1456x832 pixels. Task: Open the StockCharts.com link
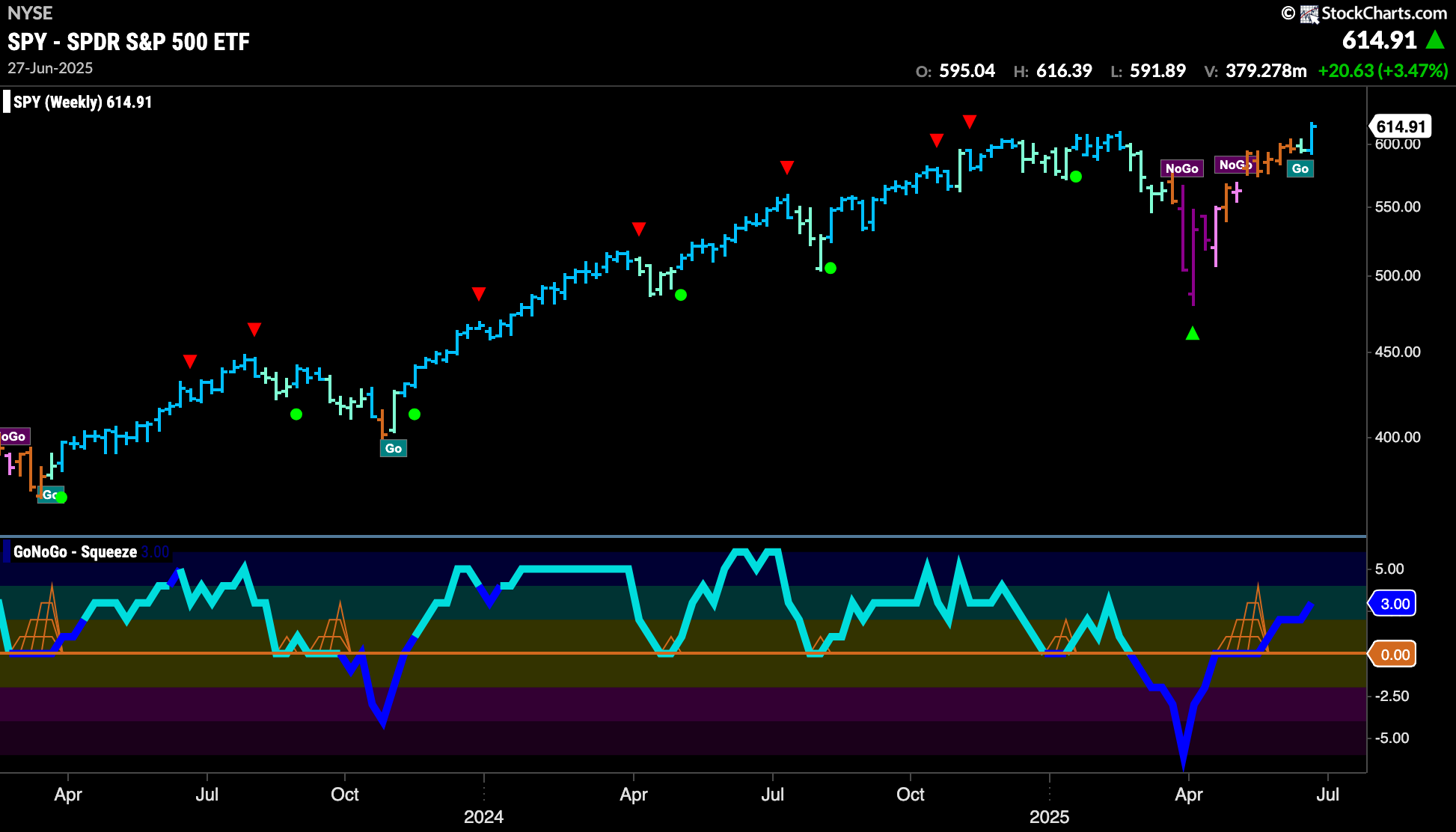[x=1384, y=13]
